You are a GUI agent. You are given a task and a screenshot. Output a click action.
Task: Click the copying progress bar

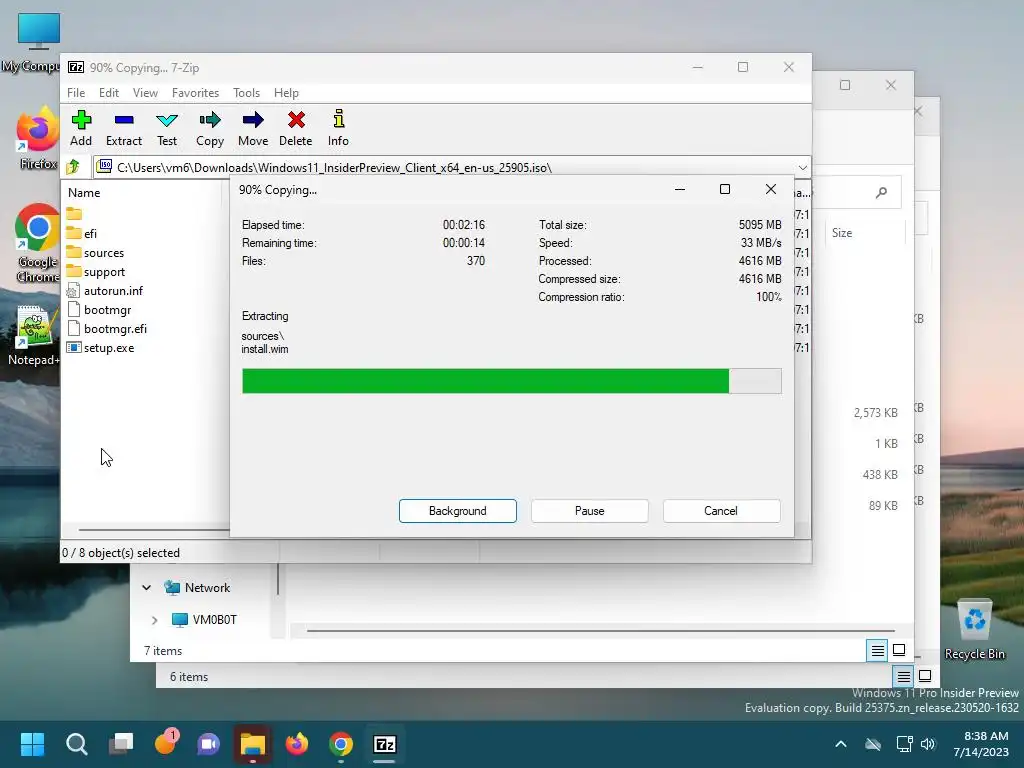point(511,381)
